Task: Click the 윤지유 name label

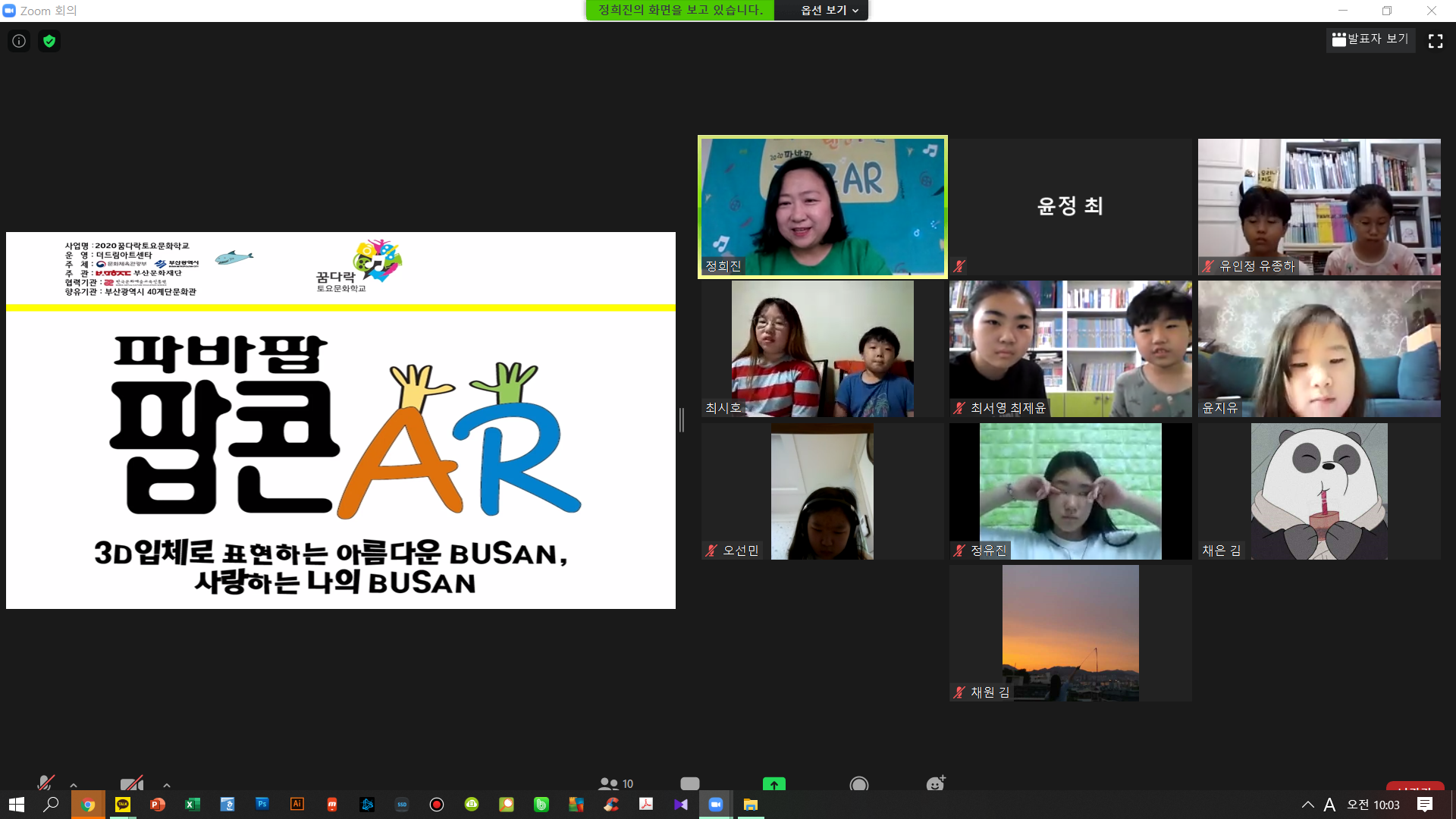Action: (x=1219, y=408)
